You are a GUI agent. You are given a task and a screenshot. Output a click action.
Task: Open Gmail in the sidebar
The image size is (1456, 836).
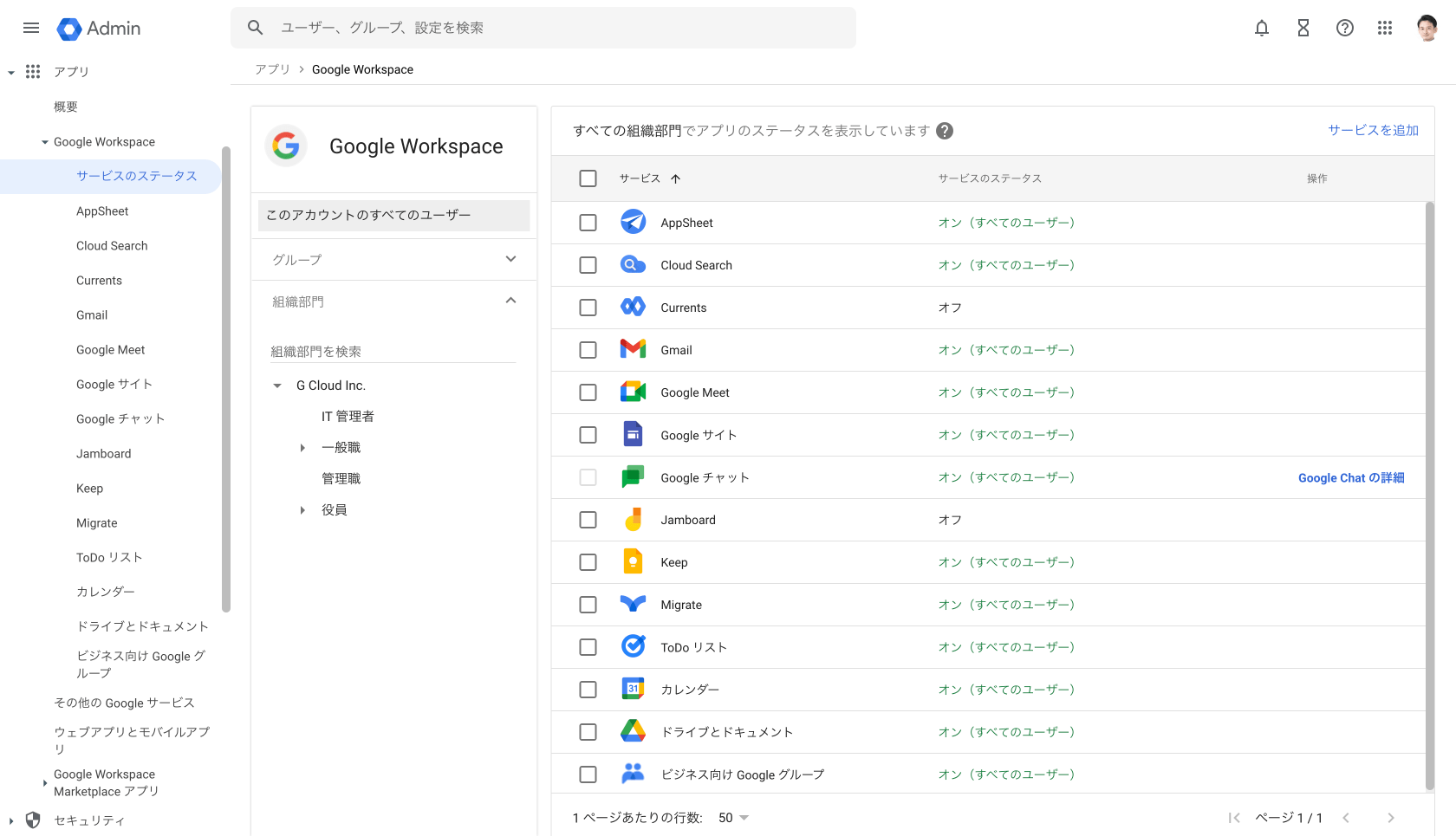tap(92, 315)
